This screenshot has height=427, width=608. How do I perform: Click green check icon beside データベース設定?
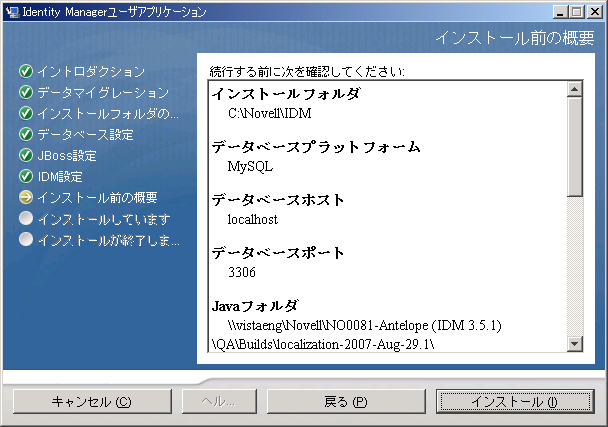(x=26, y=134)
